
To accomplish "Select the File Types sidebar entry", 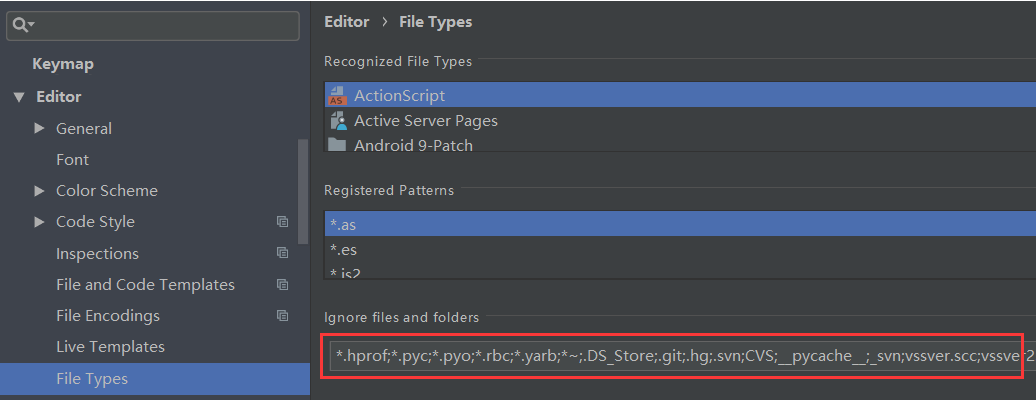I will (x=92, y=379).
